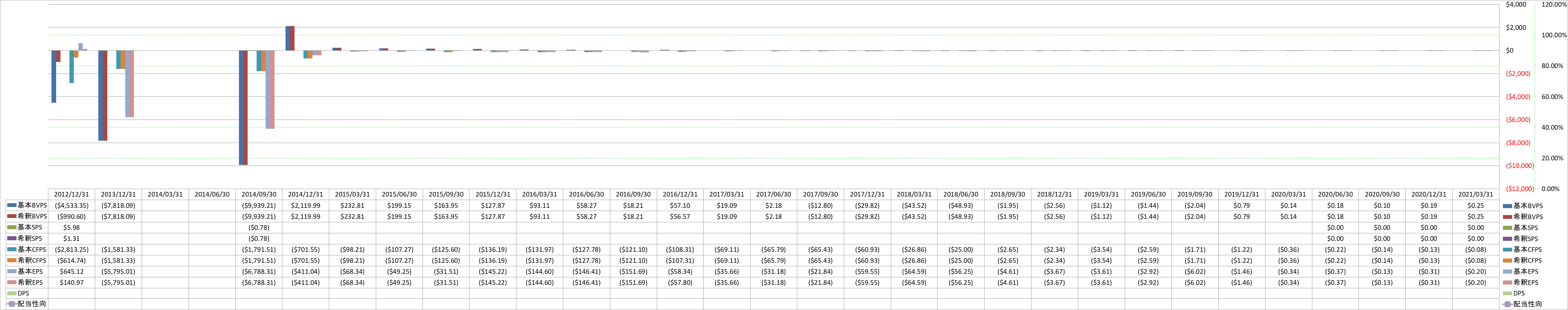Select the ($107.31) 希釈CFPS cell
Viewport: 1568px width, 310px height.
680,261
